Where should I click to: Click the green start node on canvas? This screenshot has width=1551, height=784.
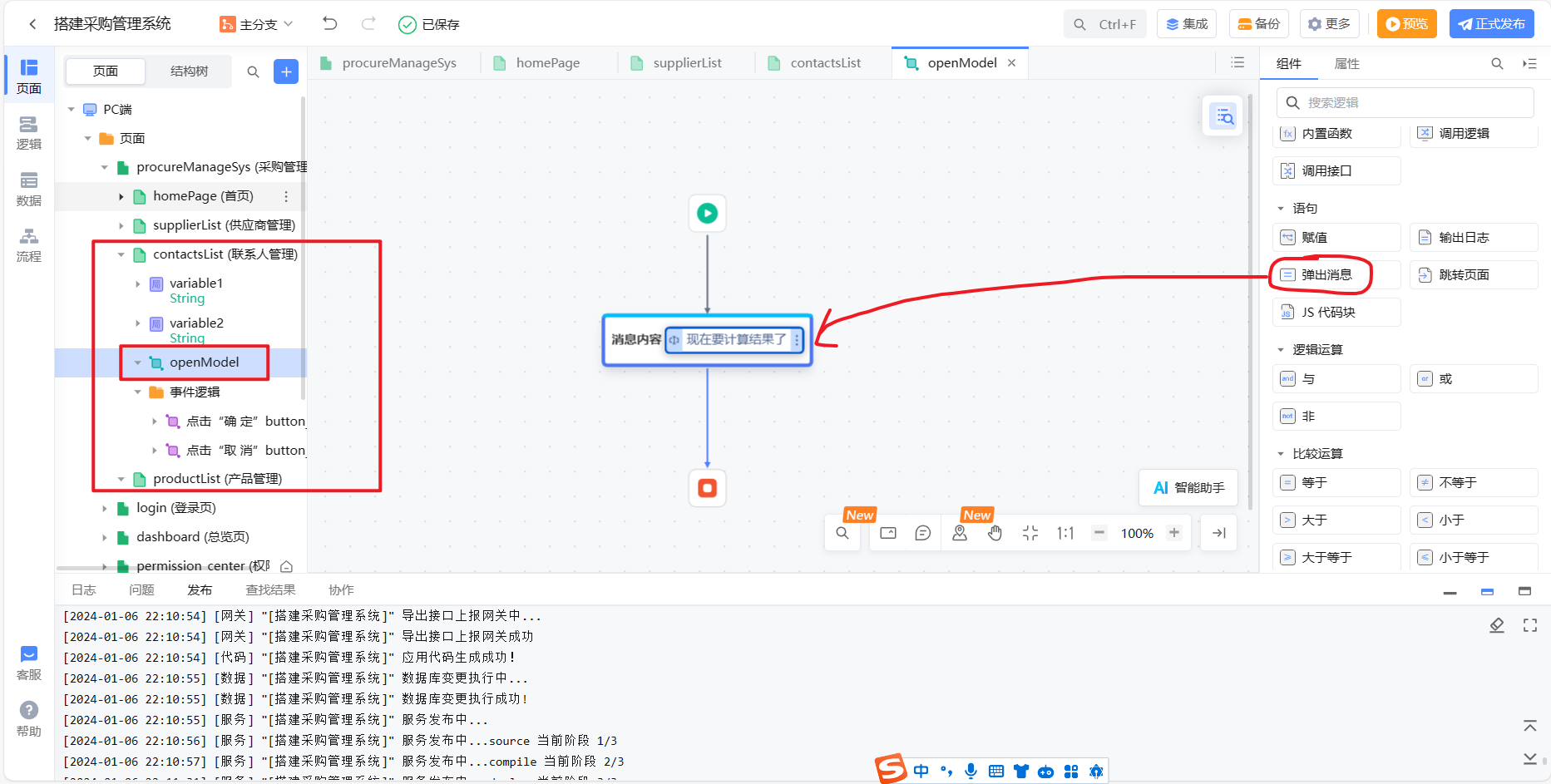(708, 214)
